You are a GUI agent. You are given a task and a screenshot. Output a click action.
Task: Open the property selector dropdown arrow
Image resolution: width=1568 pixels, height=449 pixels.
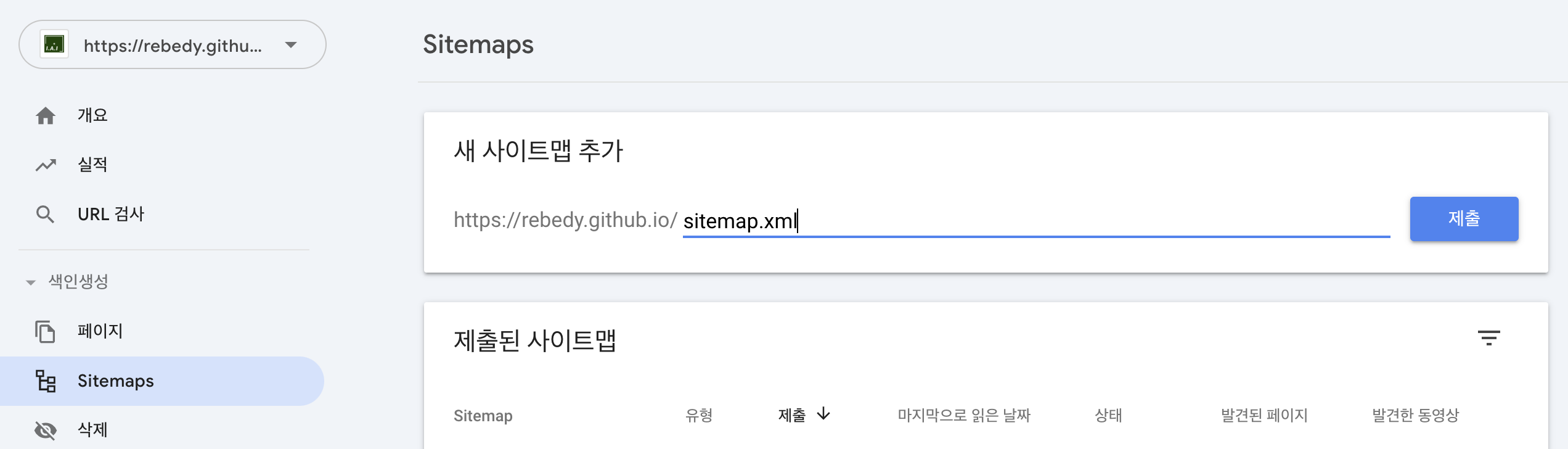[x=291, y=44]
